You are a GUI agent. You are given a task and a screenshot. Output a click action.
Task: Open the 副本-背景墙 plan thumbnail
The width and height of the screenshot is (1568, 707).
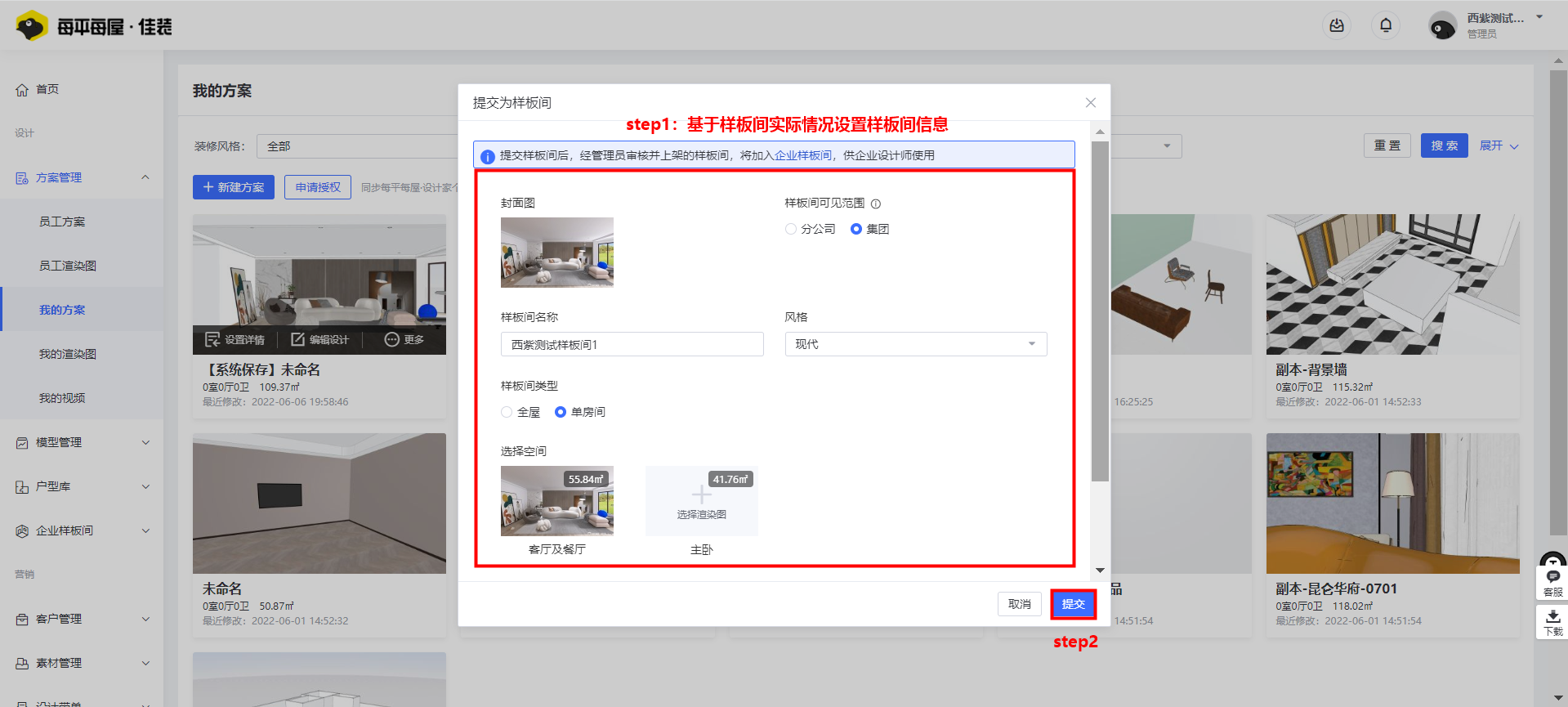point(1393,284)
